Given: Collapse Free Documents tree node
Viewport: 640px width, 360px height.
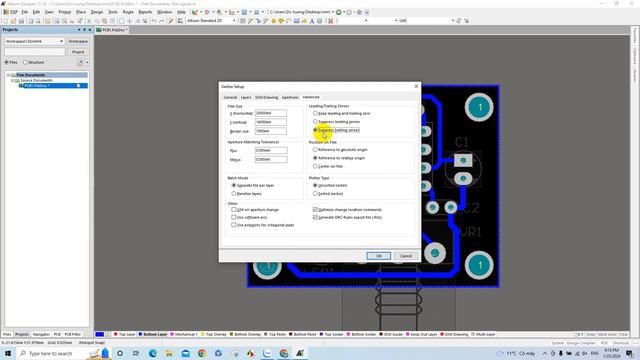Looking at the screenshot, I should (x=9, y=75).
